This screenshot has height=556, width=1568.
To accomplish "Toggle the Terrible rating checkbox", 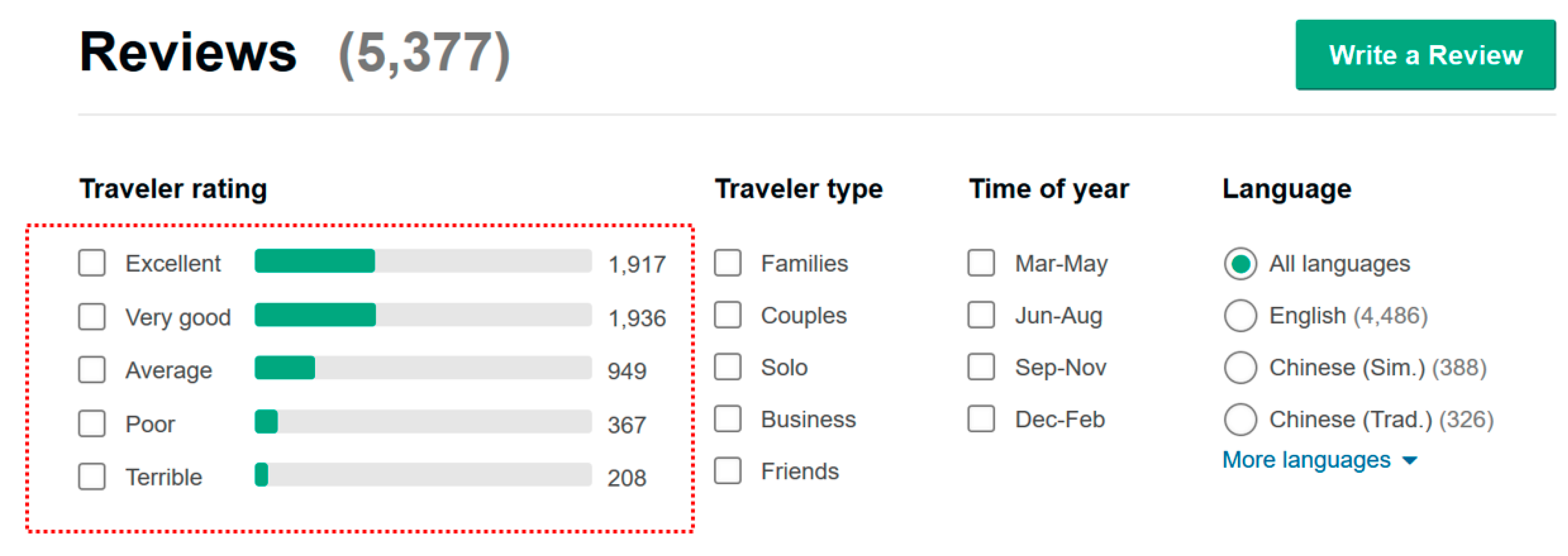I will [x=92, y=477].
